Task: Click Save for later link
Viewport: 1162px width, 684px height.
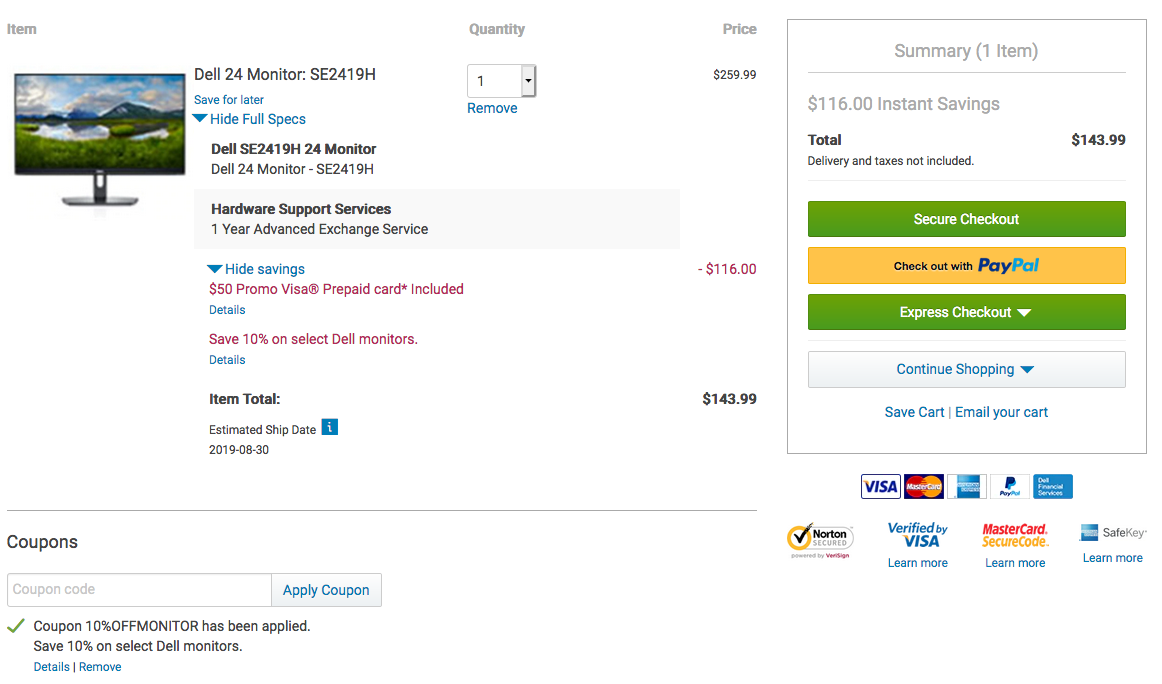Action: click(x=229, y=99)
